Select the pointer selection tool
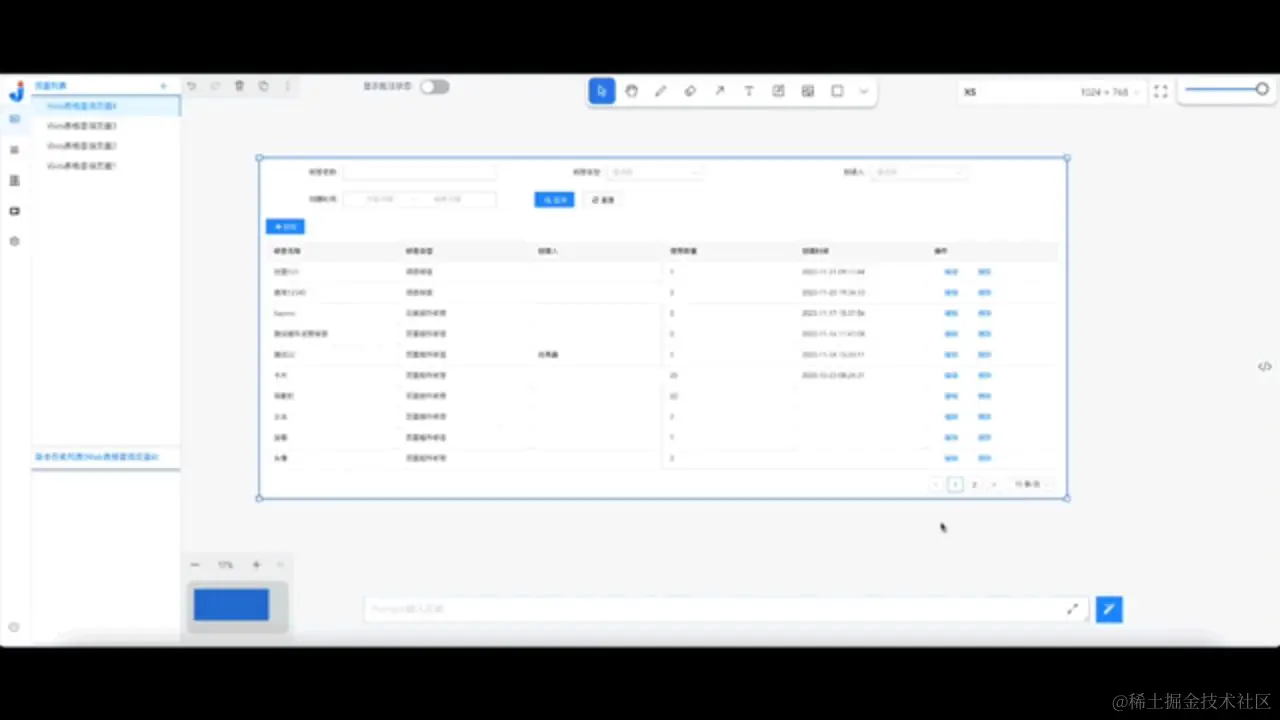Viewport: 1280px width, 720px height. coord(602,91)
